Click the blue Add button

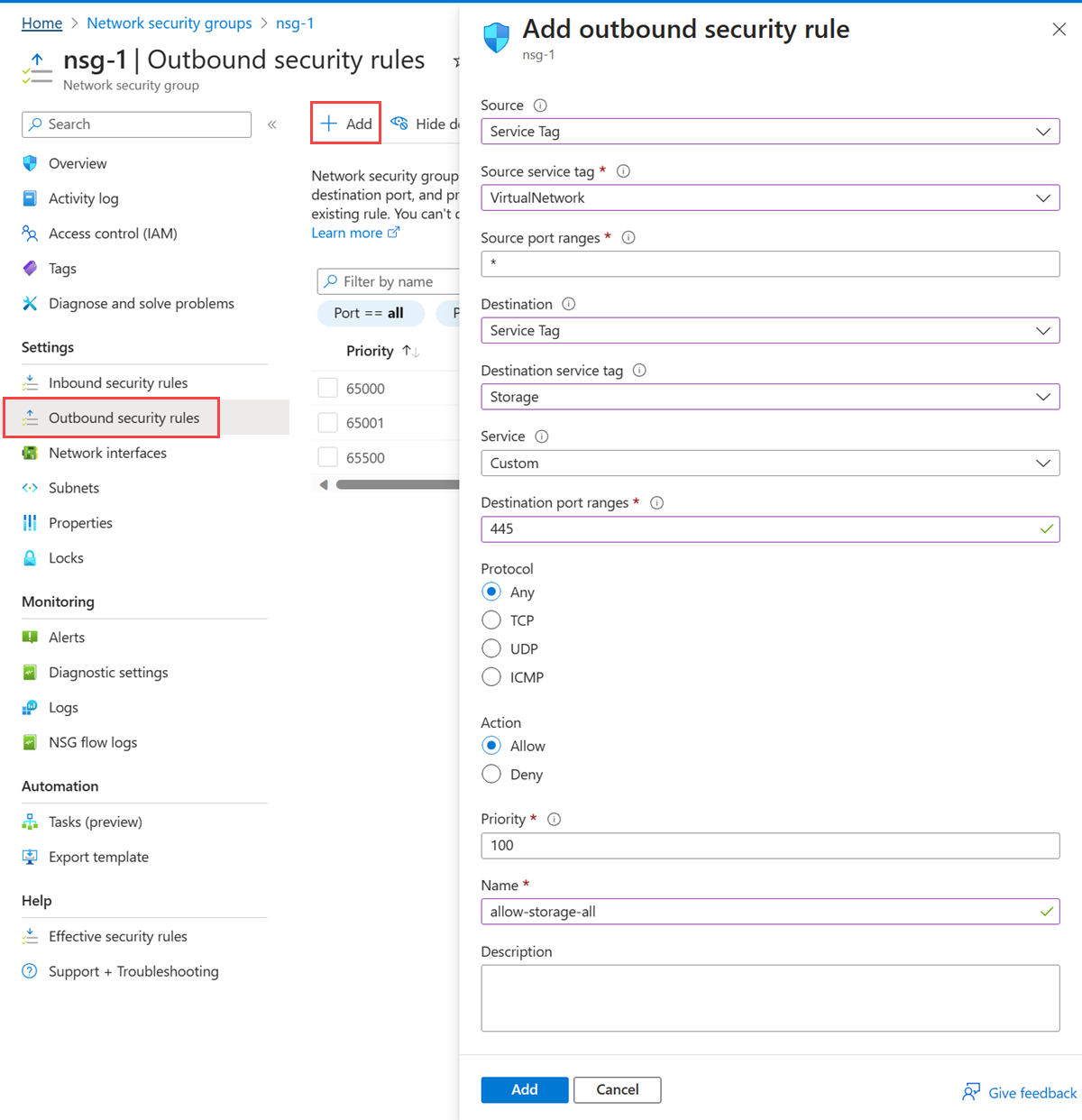tap(525, 1089)
